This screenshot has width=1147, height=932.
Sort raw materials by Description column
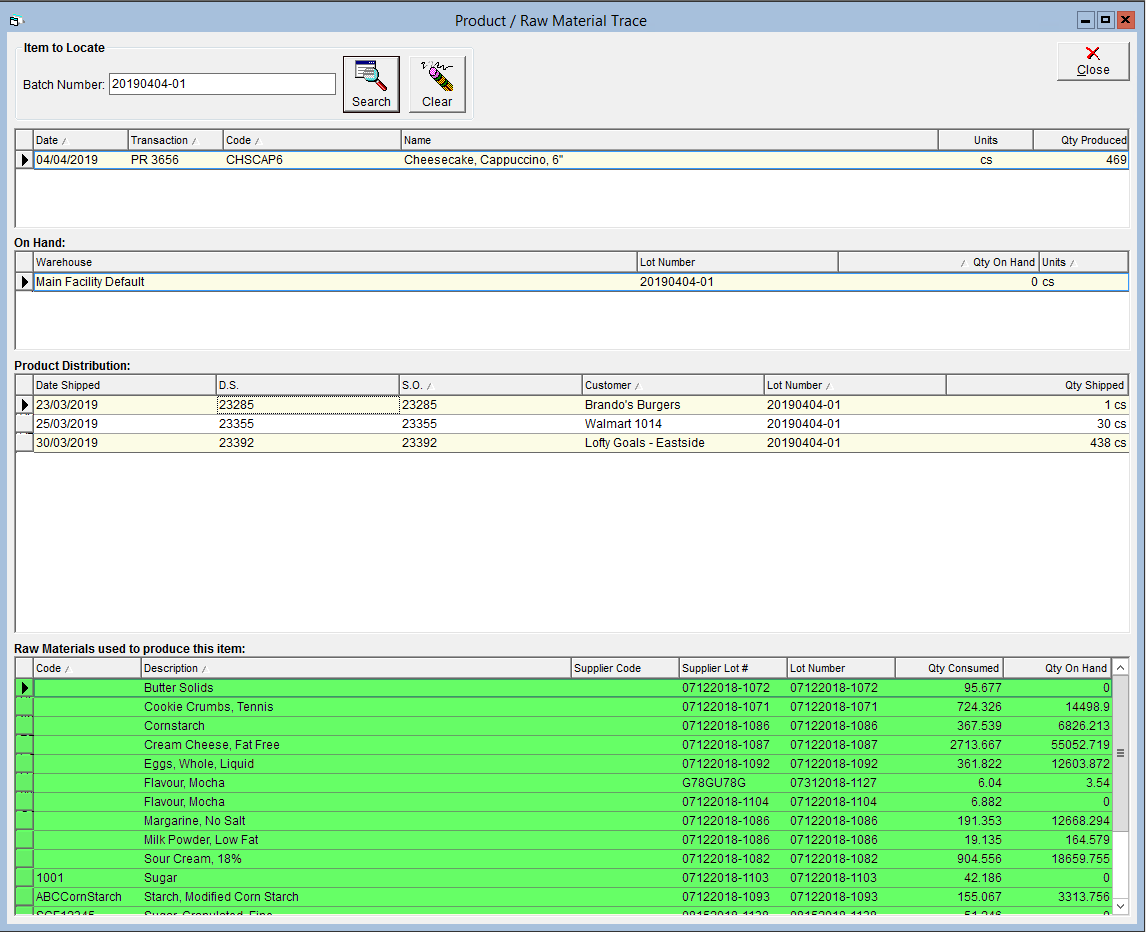[x=356, y=669]
